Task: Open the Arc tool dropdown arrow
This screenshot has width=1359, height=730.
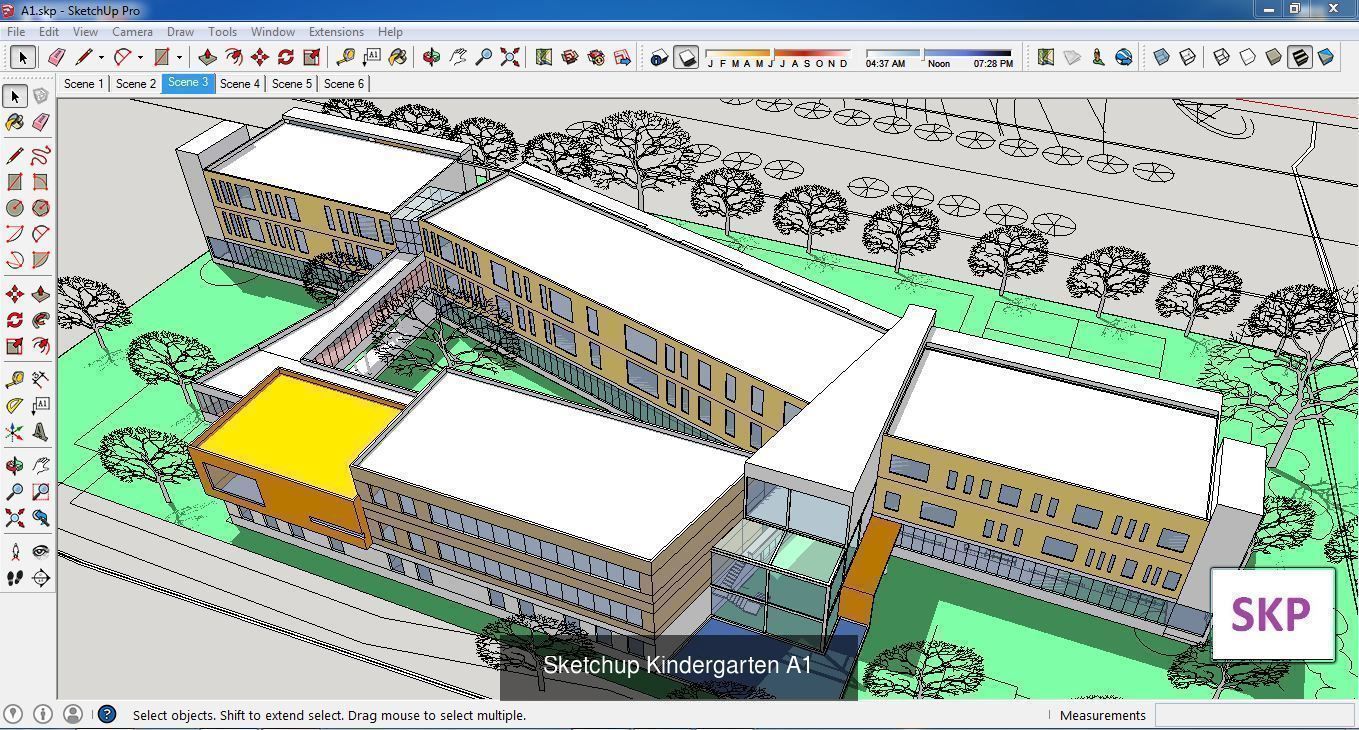Action: pyautogui.click(x=140, y=57)
